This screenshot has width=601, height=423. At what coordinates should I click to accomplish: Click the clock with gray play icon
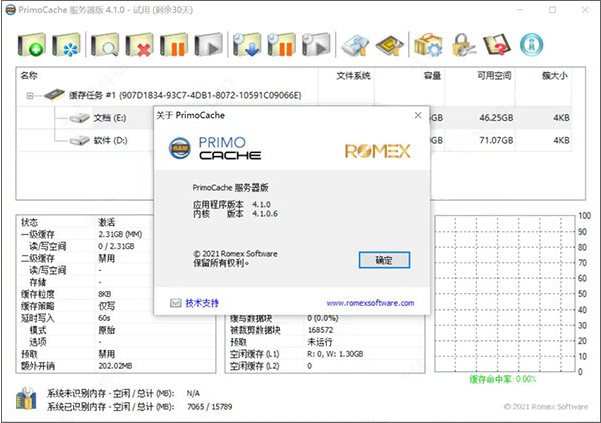coord(316,45)
